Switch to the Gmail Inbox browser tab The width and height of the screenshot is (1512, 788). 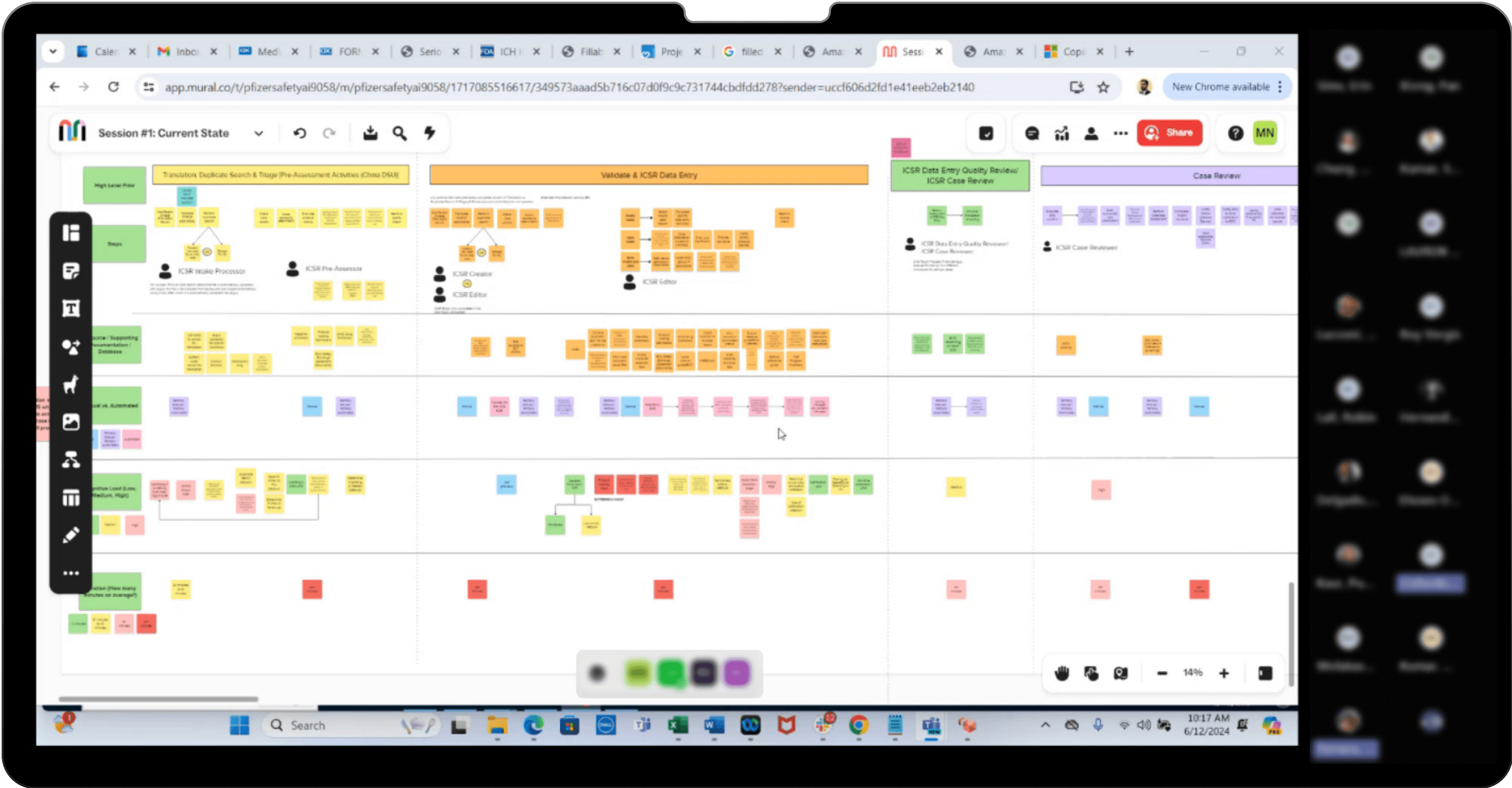tap(187, 52)
